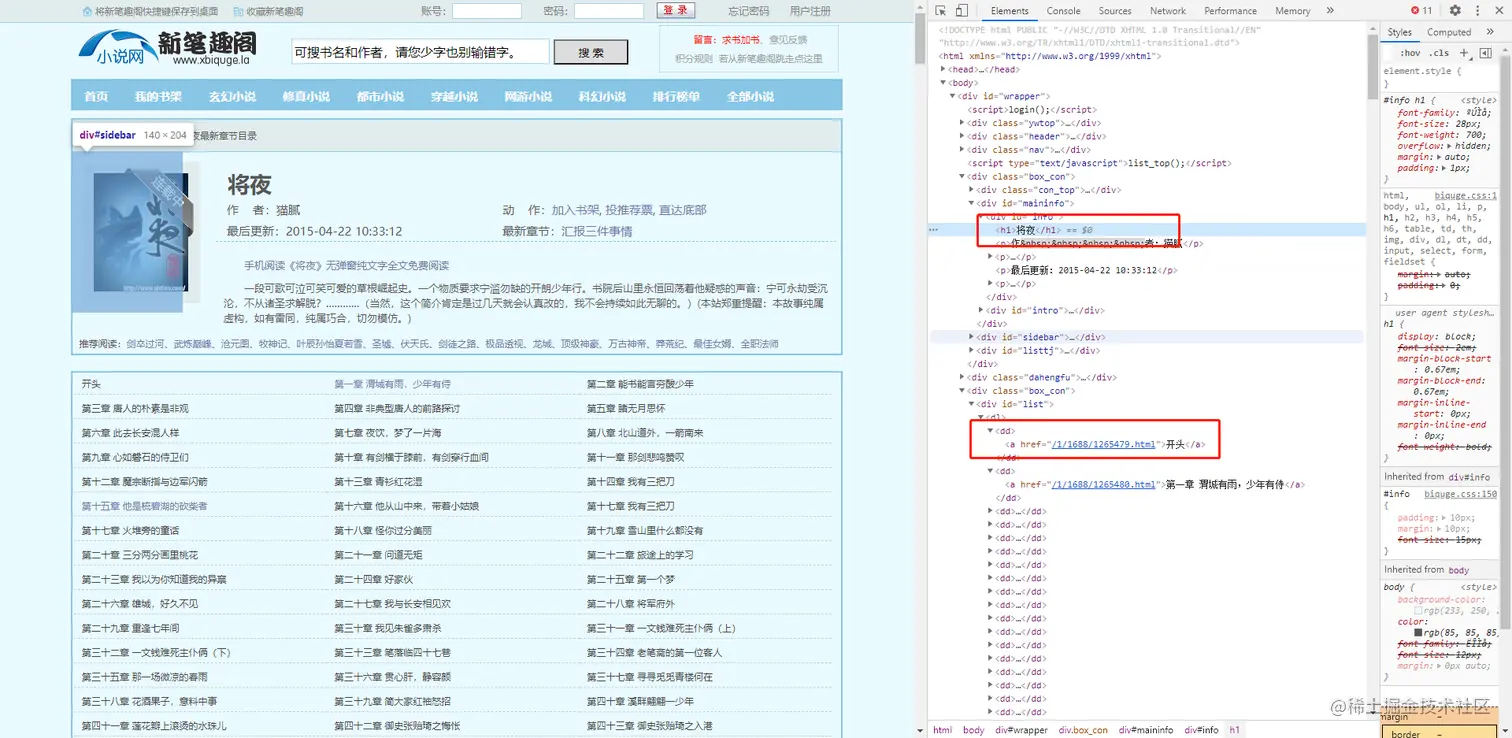Open the DevTools settings gear
The image size is (1512, 738).
[1455, 11]
